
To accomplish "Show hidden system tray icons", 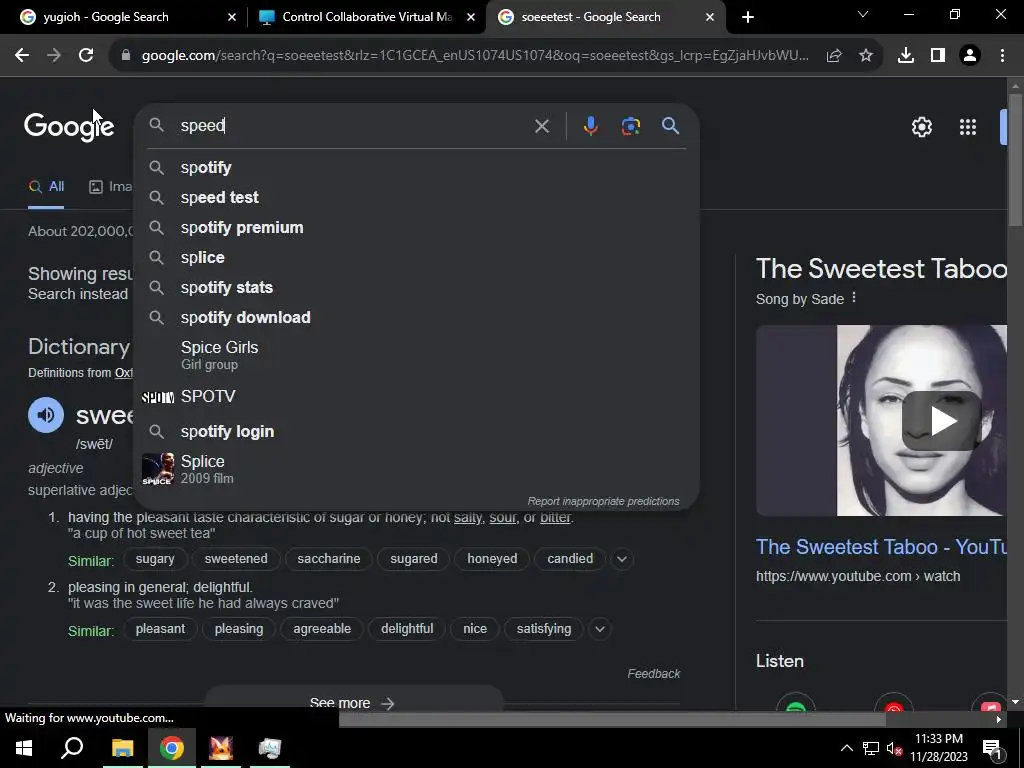I will pos(846,748).
